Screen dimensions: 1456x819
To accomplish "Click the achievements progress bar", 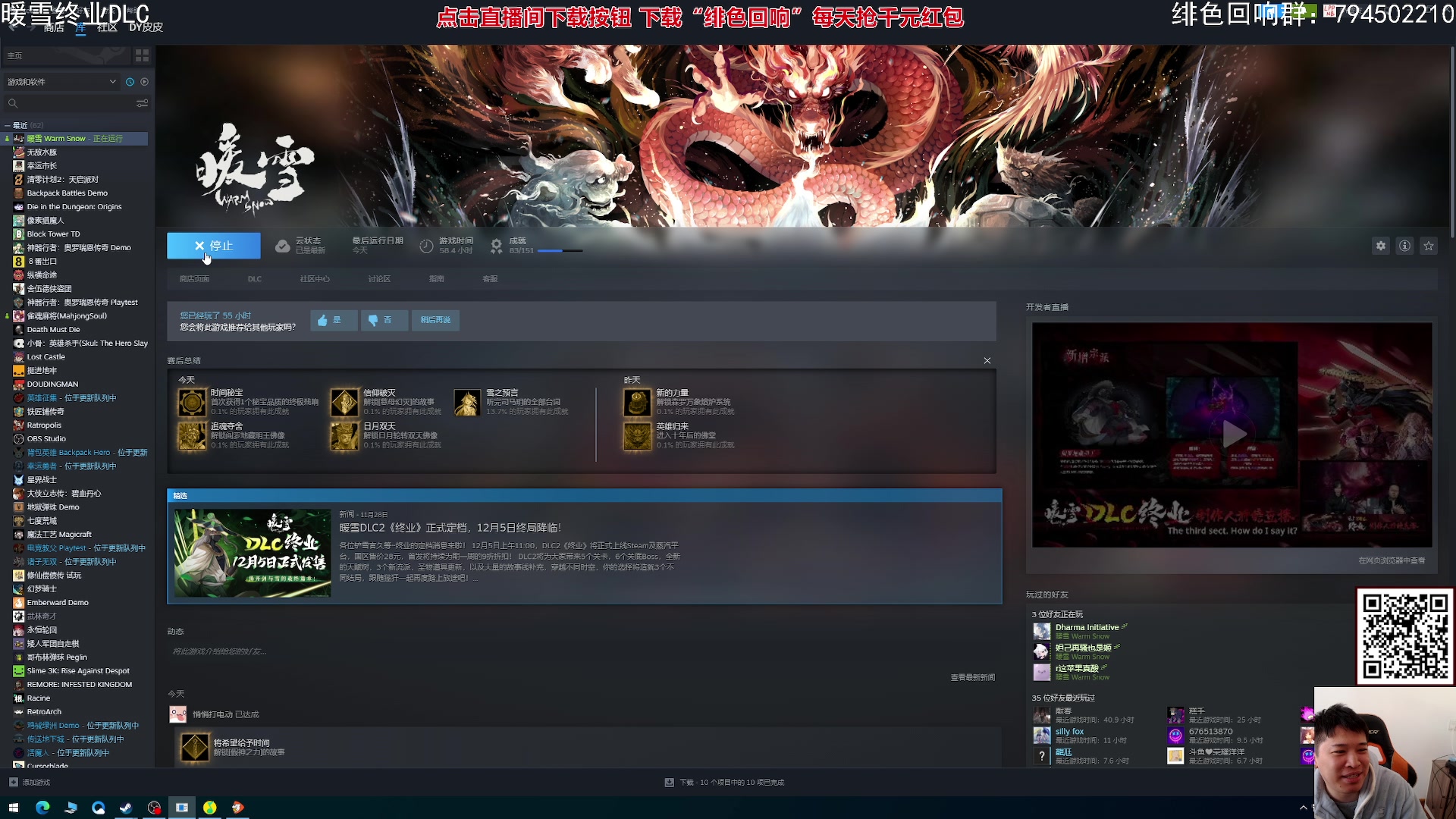I will click(560, 251).
